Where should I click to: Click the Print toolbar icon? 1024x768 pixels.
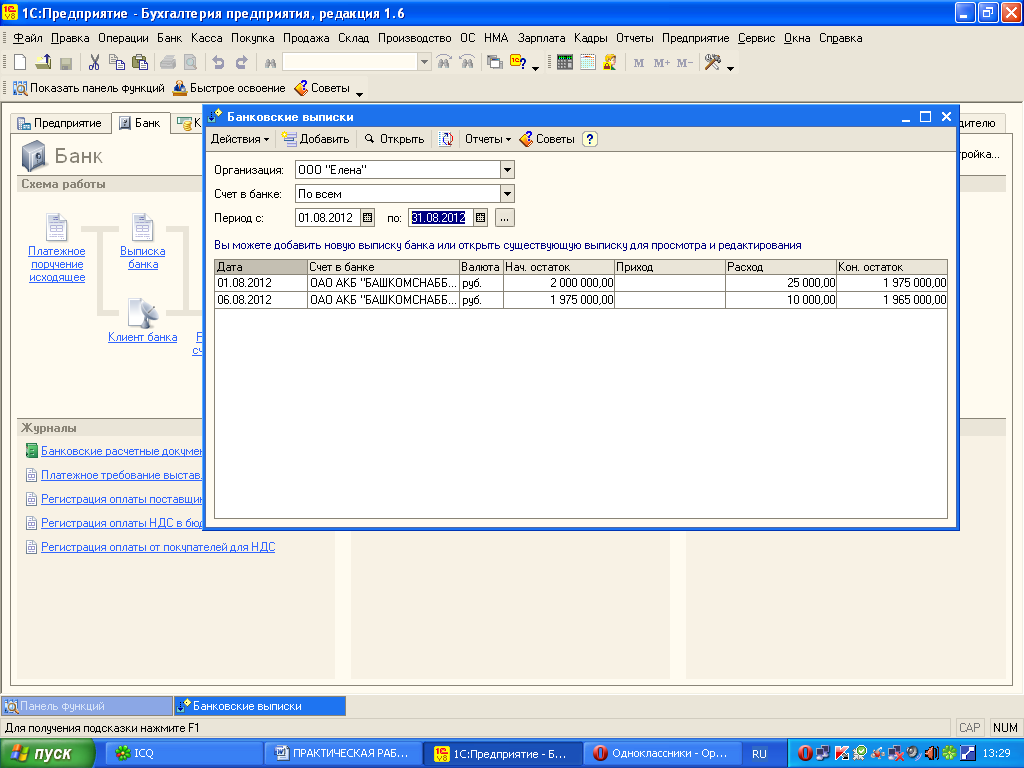pyautogui.click(x=168, y=63)
